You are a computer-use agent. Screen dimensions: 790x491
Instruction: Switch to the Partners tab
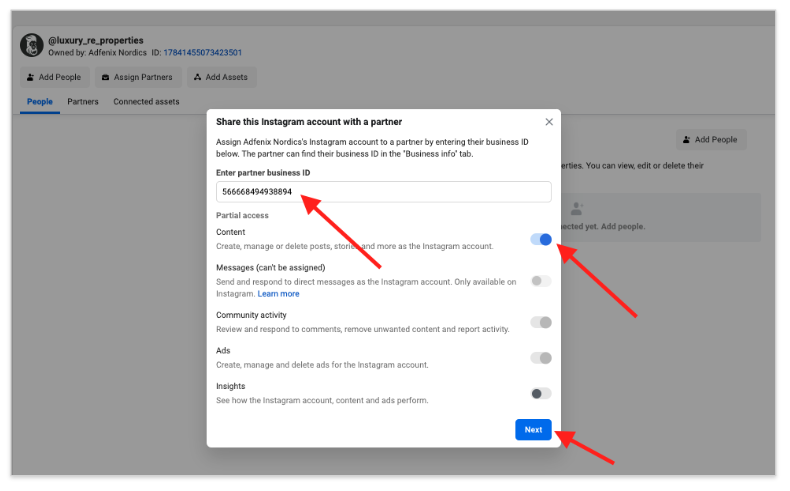[x=83, y=102]
